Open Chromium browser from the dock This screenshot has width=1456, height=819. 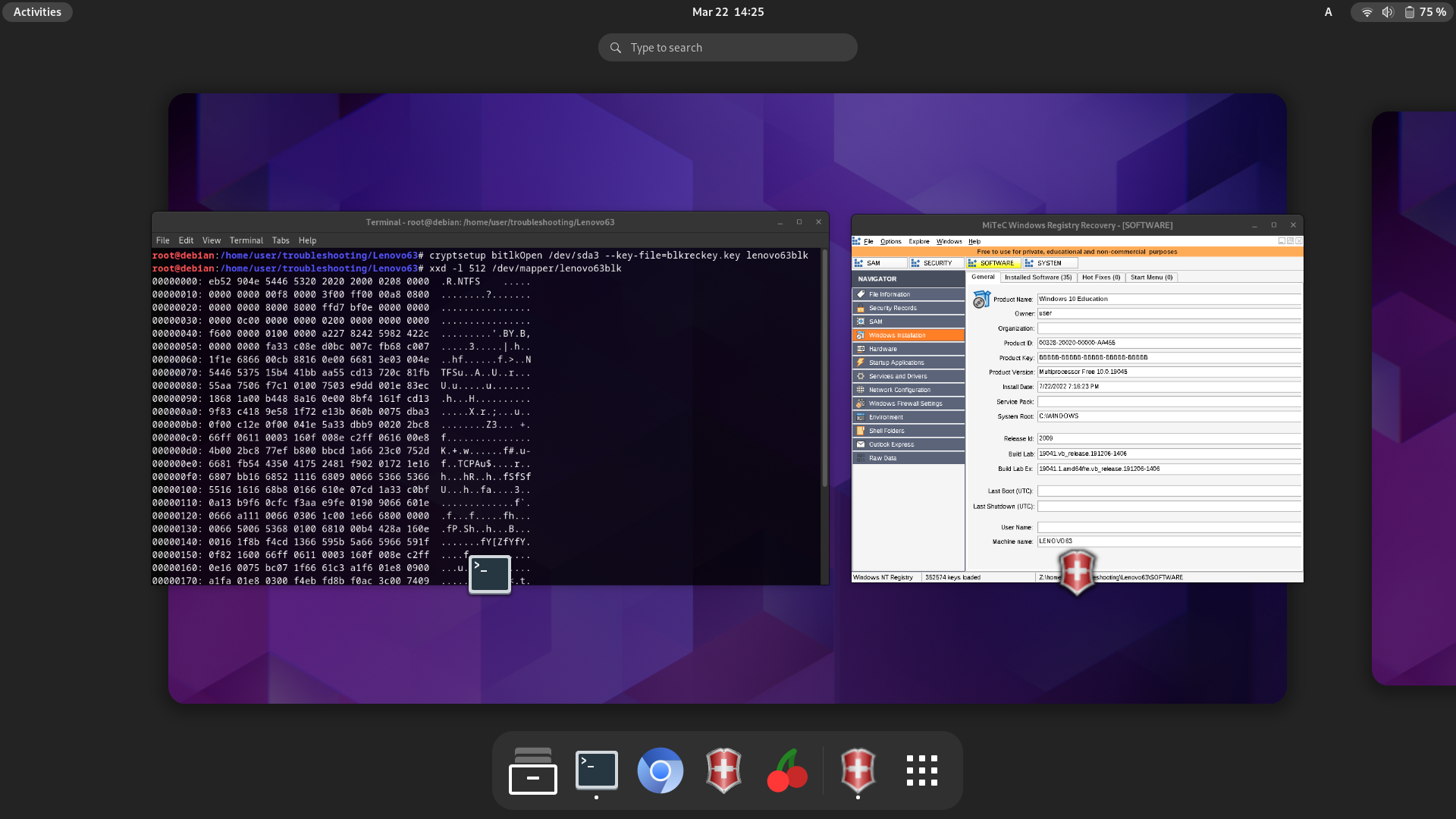coord(660,770)
